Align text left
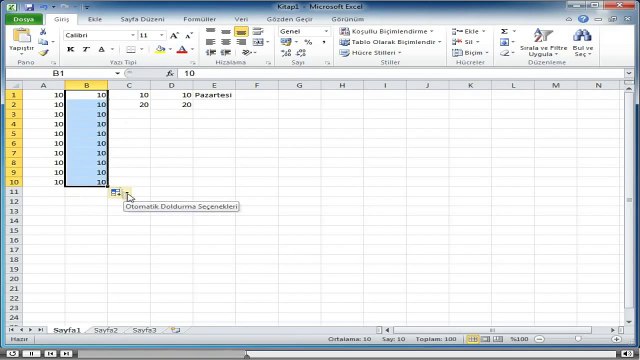 click(211, 42)
